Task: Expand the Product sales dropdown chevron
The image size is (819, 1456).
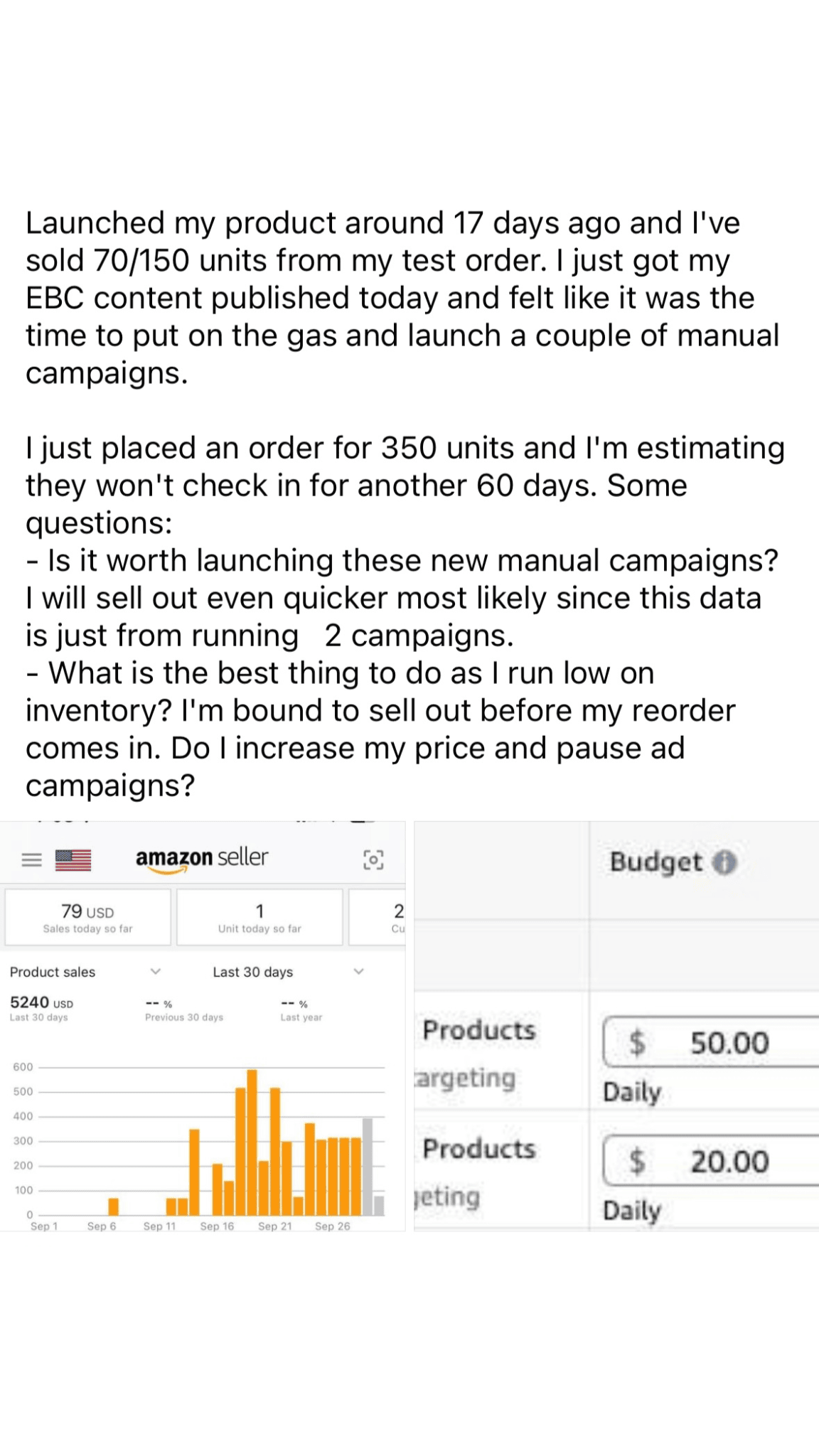Action: pyautogui.click(x=156, y=971)
